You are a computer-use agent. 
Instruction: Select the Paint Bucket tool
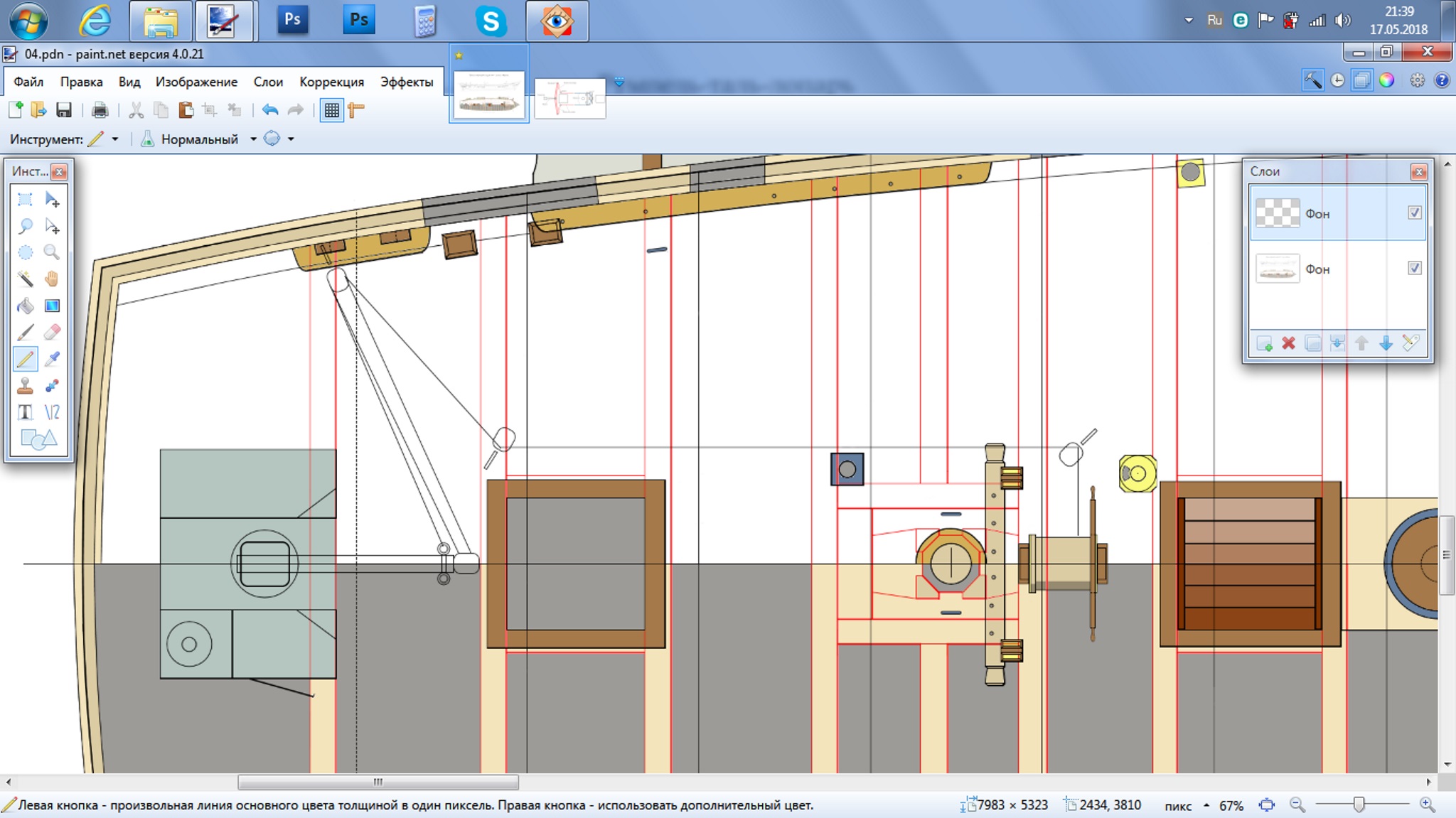(x=25, y=306)
